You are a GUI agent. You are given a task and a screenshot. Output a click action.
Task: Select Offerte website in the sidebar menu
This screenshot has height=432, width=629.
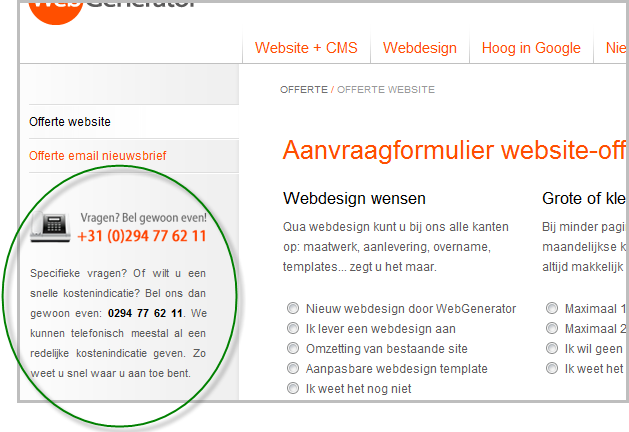pos(70,122)
